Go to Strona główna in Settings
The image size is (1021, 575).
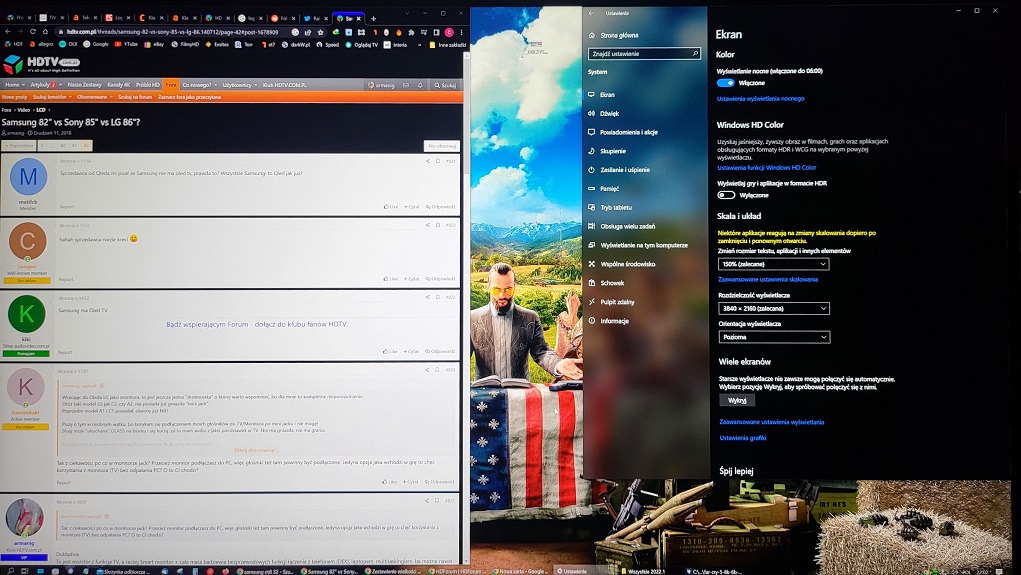pos(613,35)
